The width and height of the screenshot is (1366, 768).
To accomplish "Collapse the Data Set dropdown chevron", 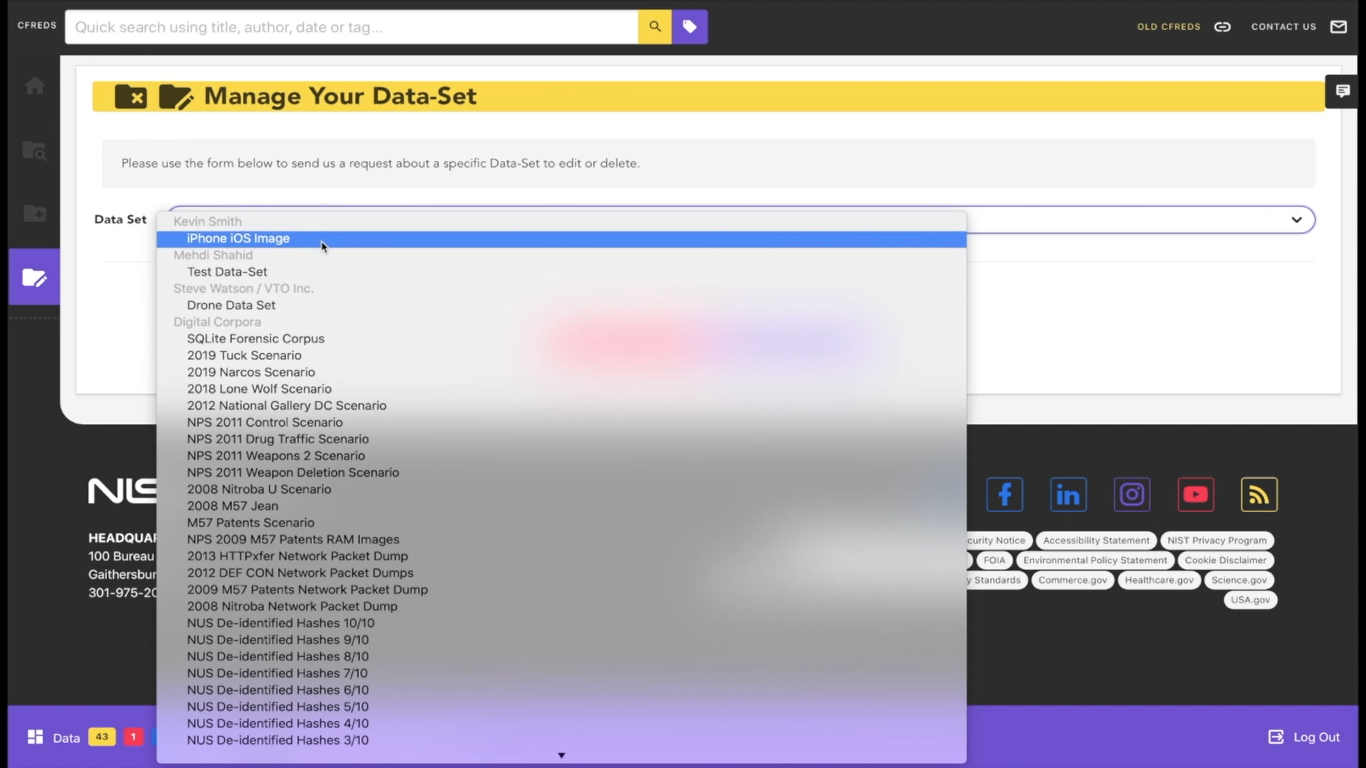I will coord(1296,220).
